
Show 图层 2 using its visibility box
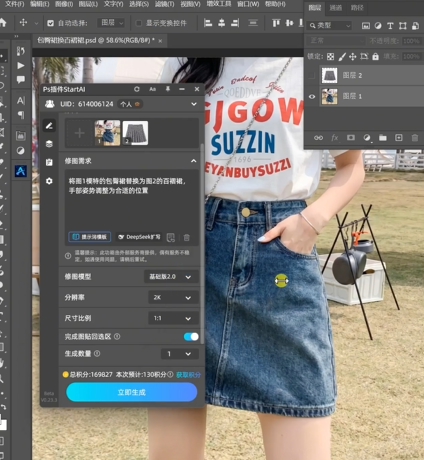tap(312, 76)
